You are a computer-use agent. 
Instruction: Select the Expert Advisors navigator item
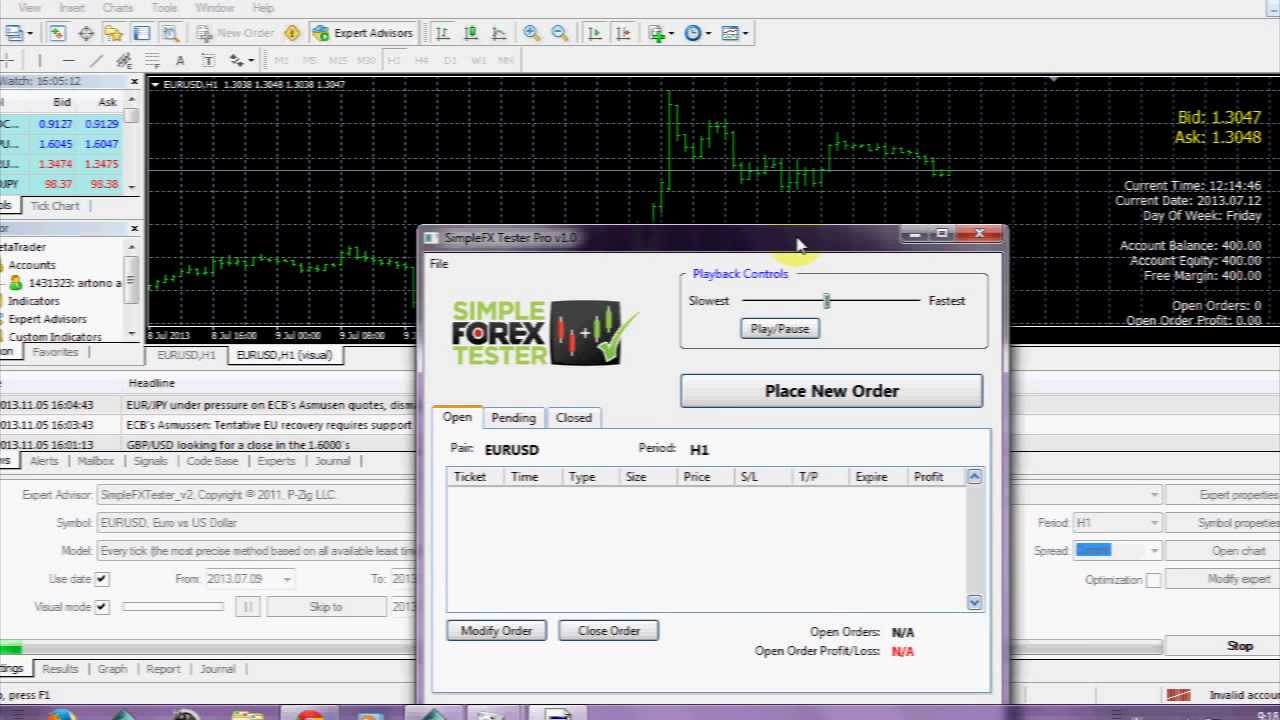47,319
